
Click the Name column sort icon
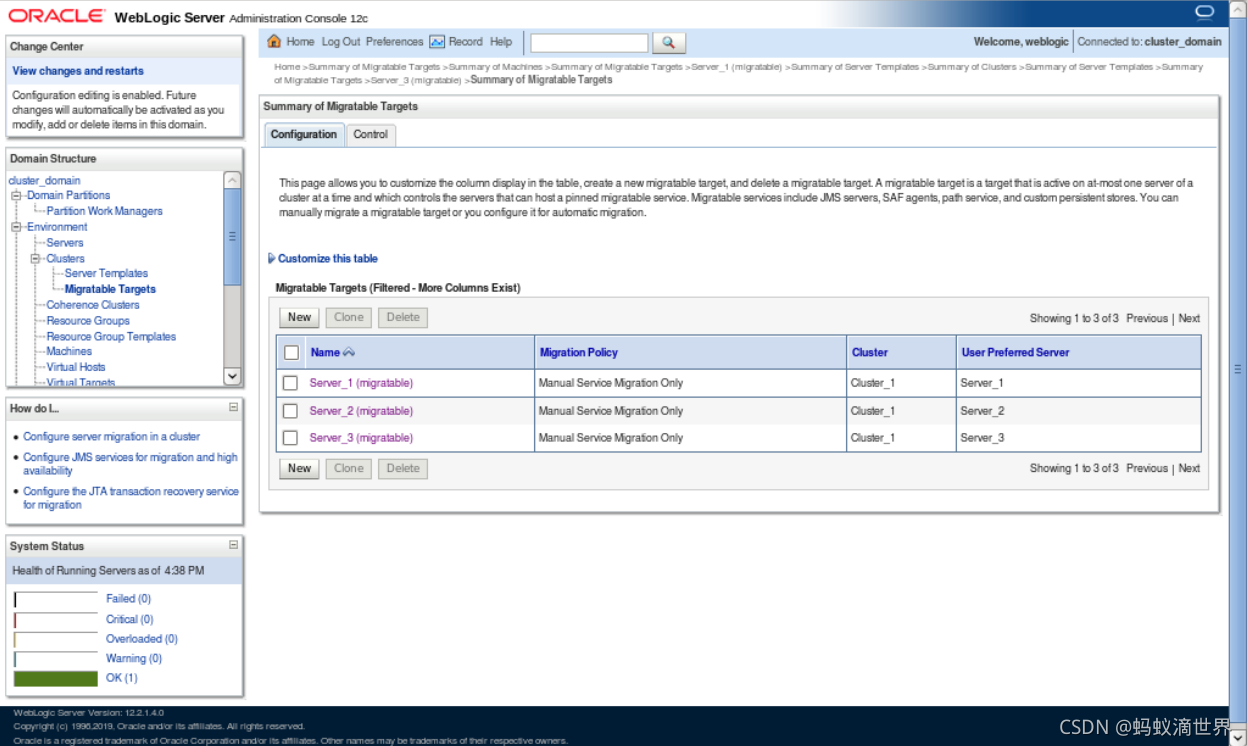point(349,352)
